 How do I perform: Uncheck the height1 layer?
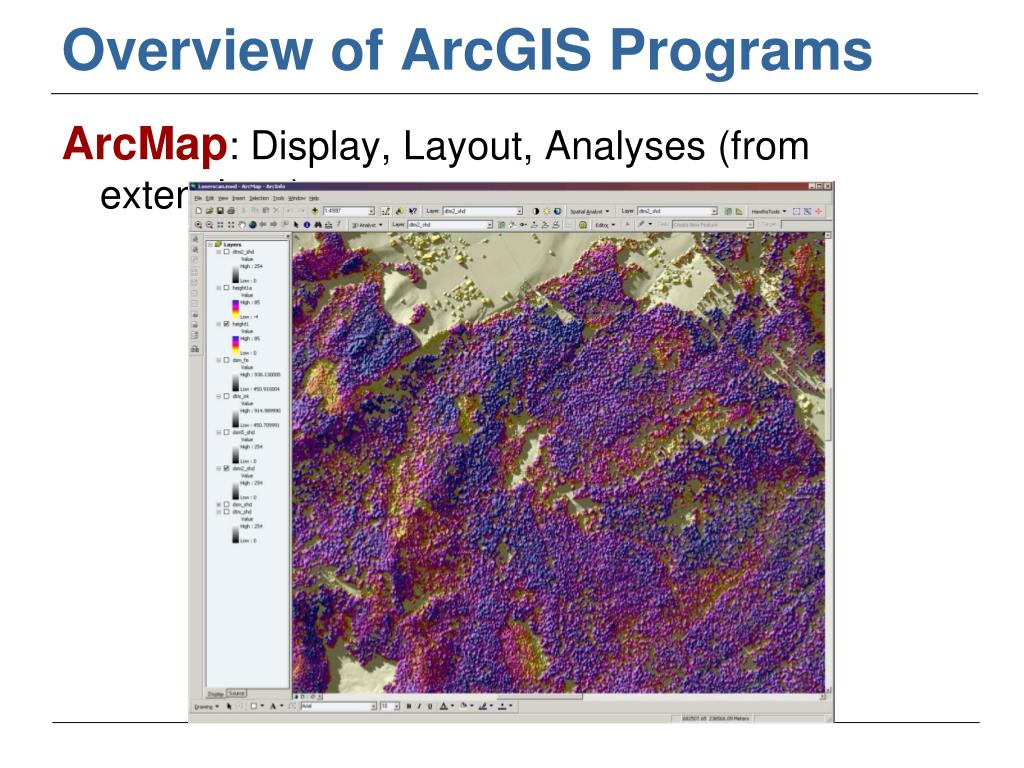(x=227, y=324)
